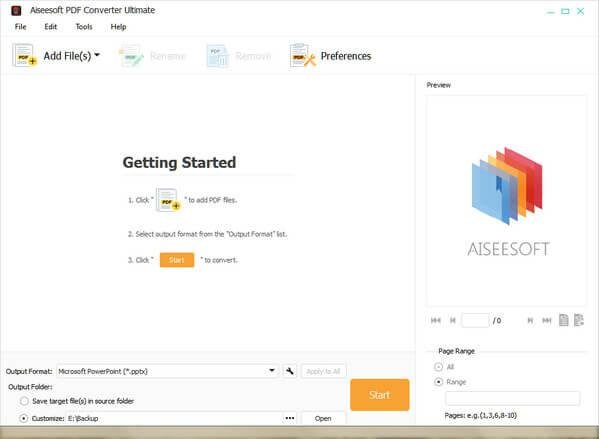Viewport: 599px width, 439px height.
Task: Click the large orange Start button
Action: point(380,395)
